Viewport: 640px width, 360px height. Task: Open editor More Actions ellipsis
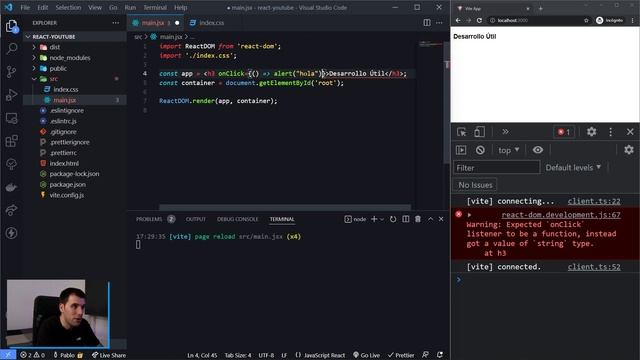click(x=439, y=23)
